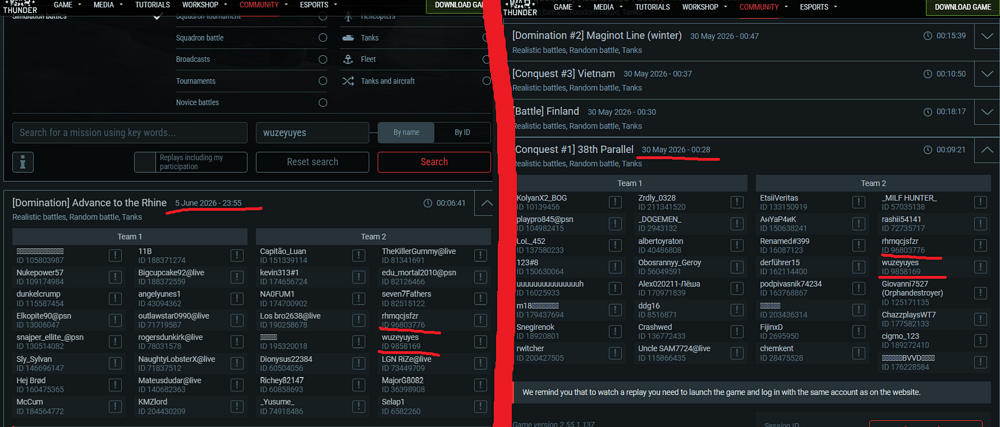Report wuzeyuyes in 38th Parallel replay
This screenshot has height=427, width=1000.
tap(980, 266)
